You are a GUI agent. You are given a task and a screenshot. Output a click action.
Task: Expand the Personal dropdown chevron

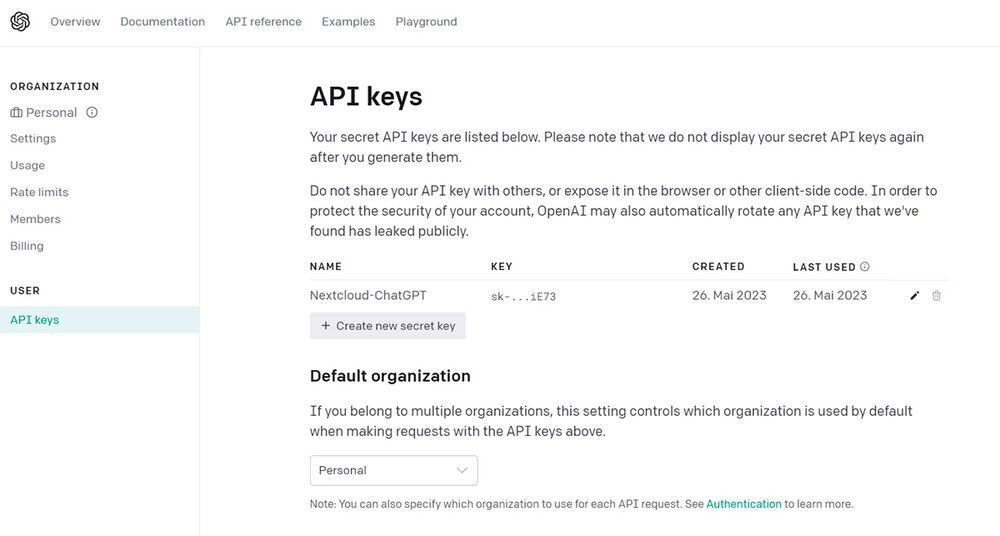tap(462, 470)
